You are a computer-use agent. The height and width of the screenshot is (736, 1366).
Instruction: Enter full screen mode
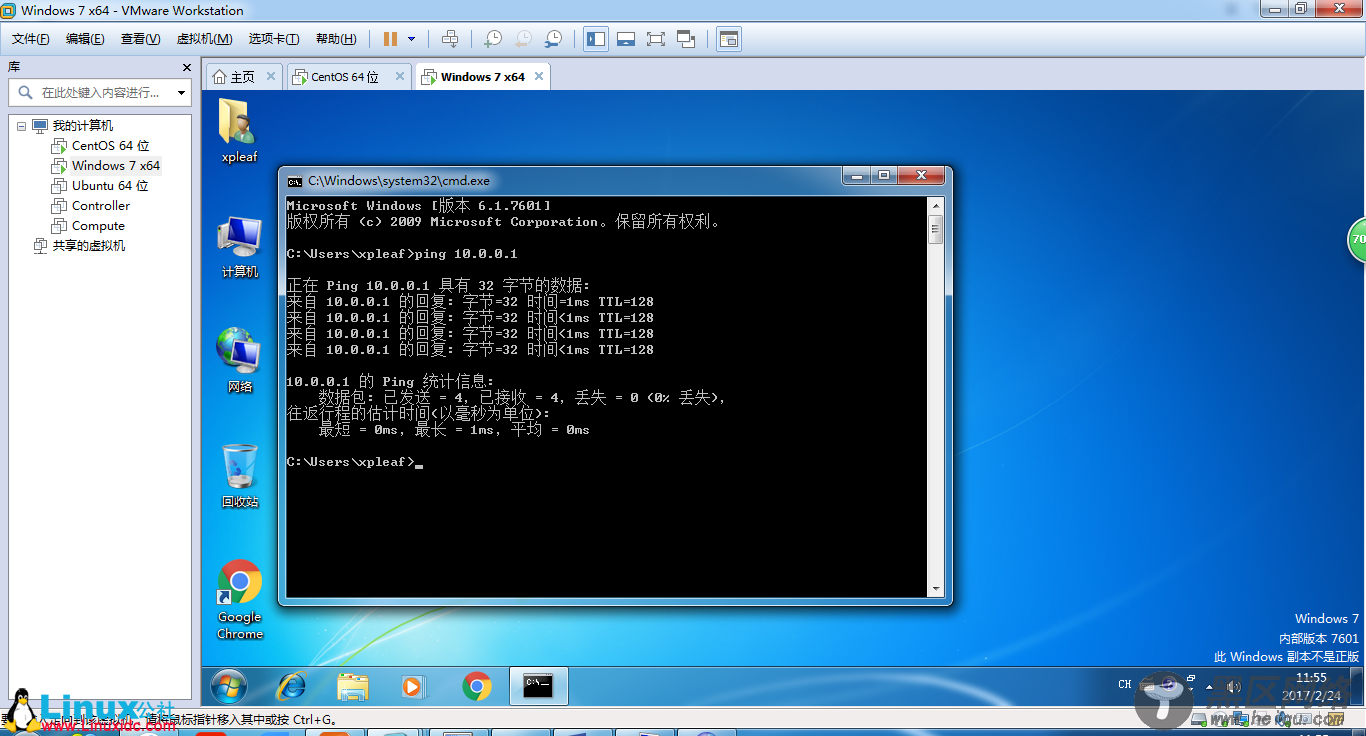[656, 39]
